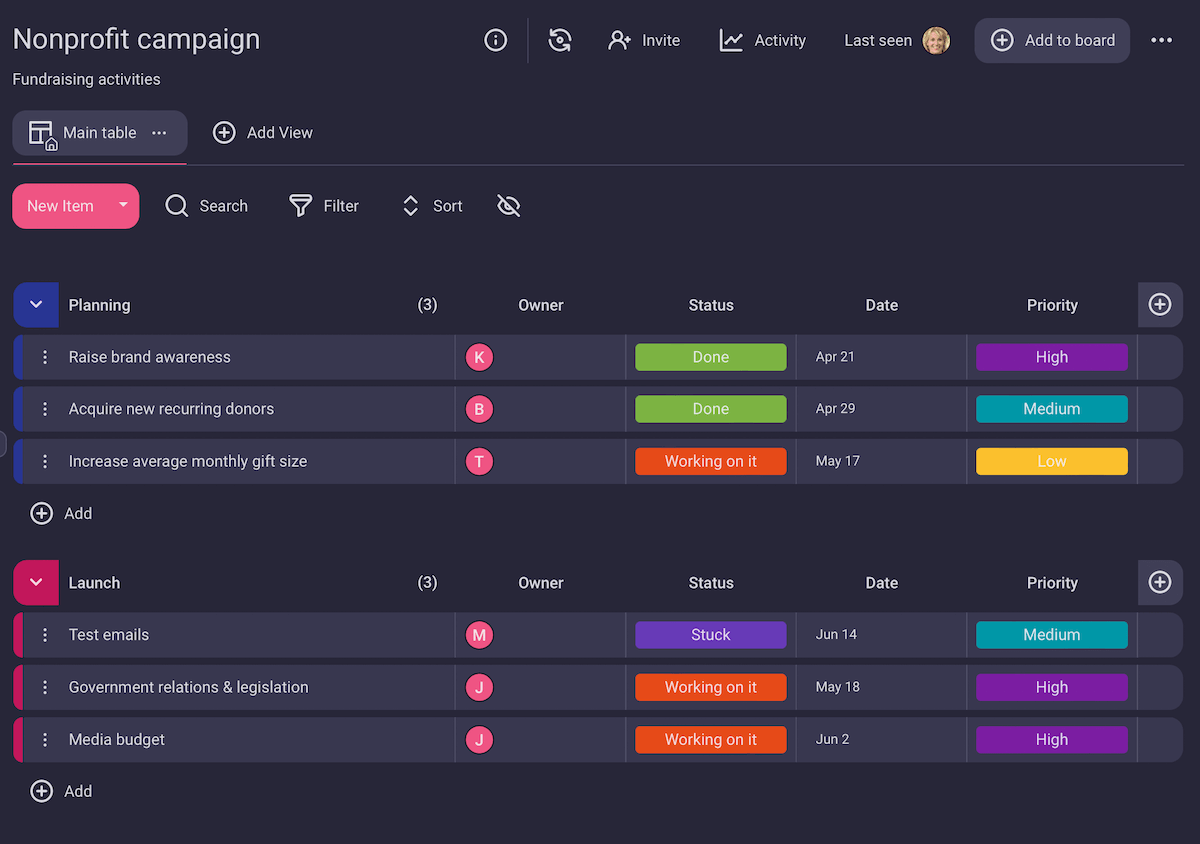Change Stuck status of Test emails
Image resolution: width=1200 pixels, height=844 pixels.
click(x=711, y=635)
